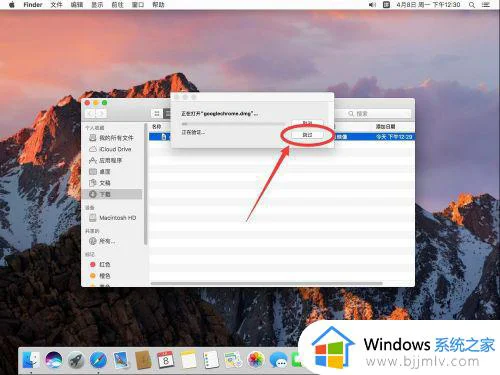Click the 设备 sidebar section header
This screenshot has width=500, height=375.
(90, 208)
